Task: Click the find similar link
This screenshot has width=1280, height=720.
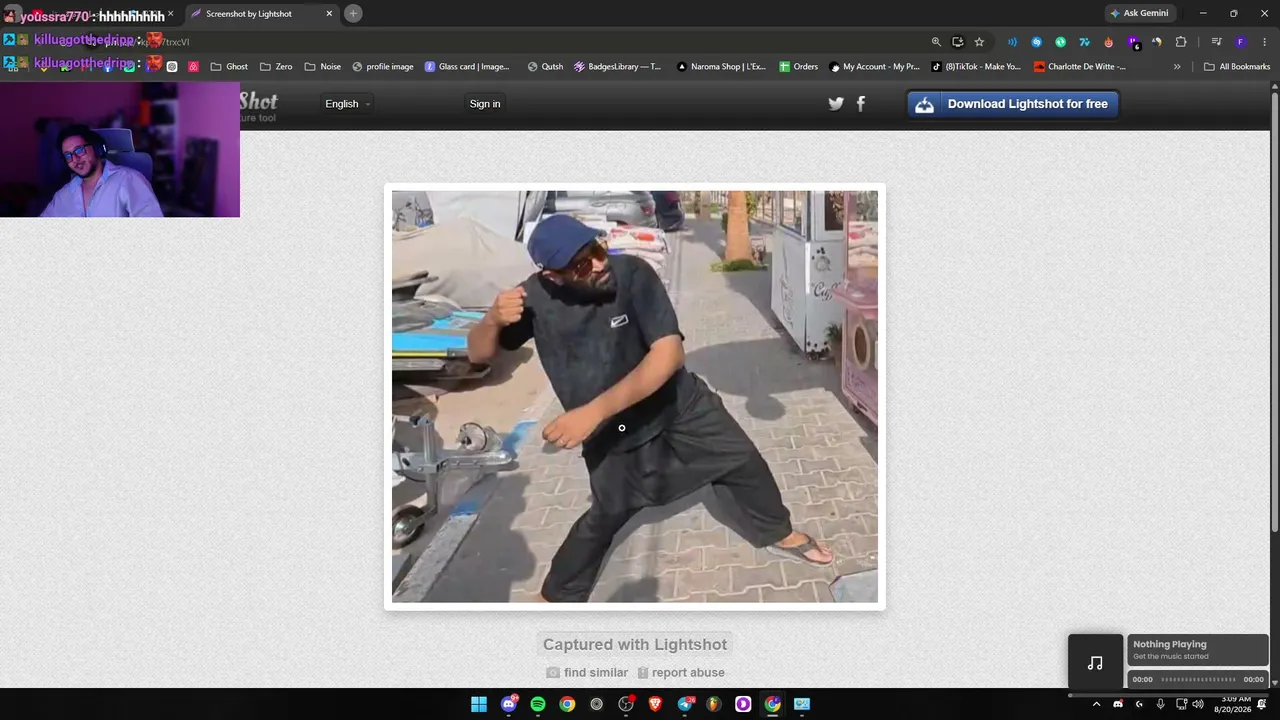Action: point(587,673)
